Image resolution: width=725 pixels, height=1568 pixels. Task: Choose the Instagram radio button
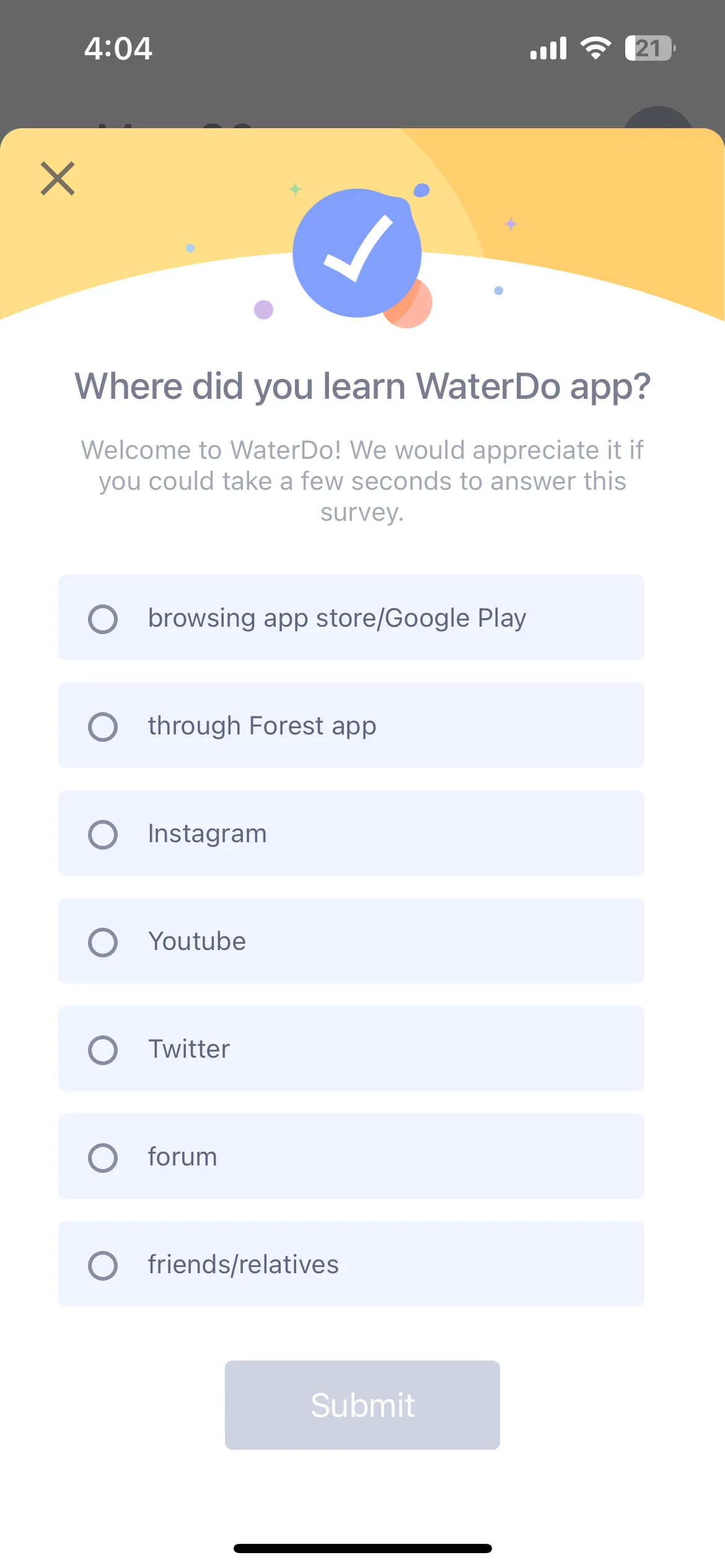(103, 834)
